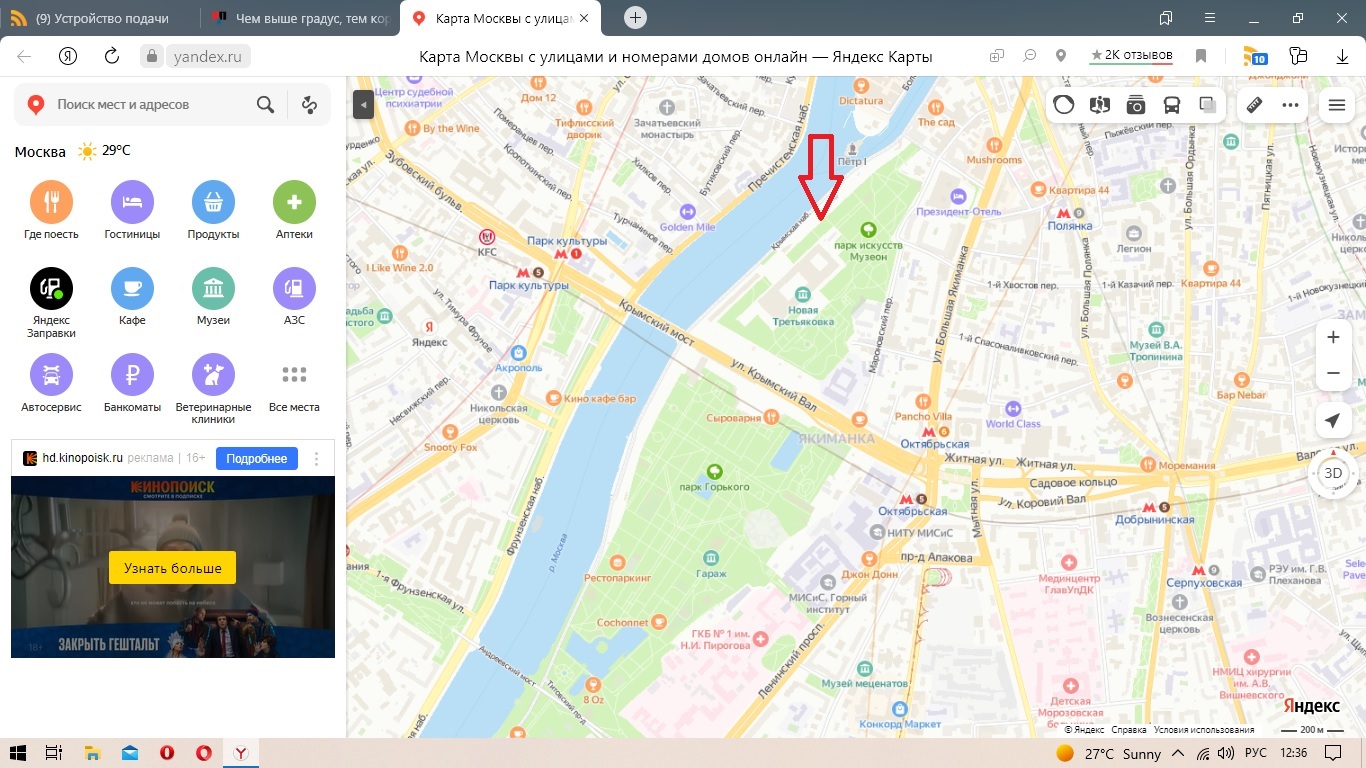Image resolution: width=1366 pixels, height=768 pixels.
Task: Open Условия использования link
Action: pyautogui.click(x=1203, y=730)
